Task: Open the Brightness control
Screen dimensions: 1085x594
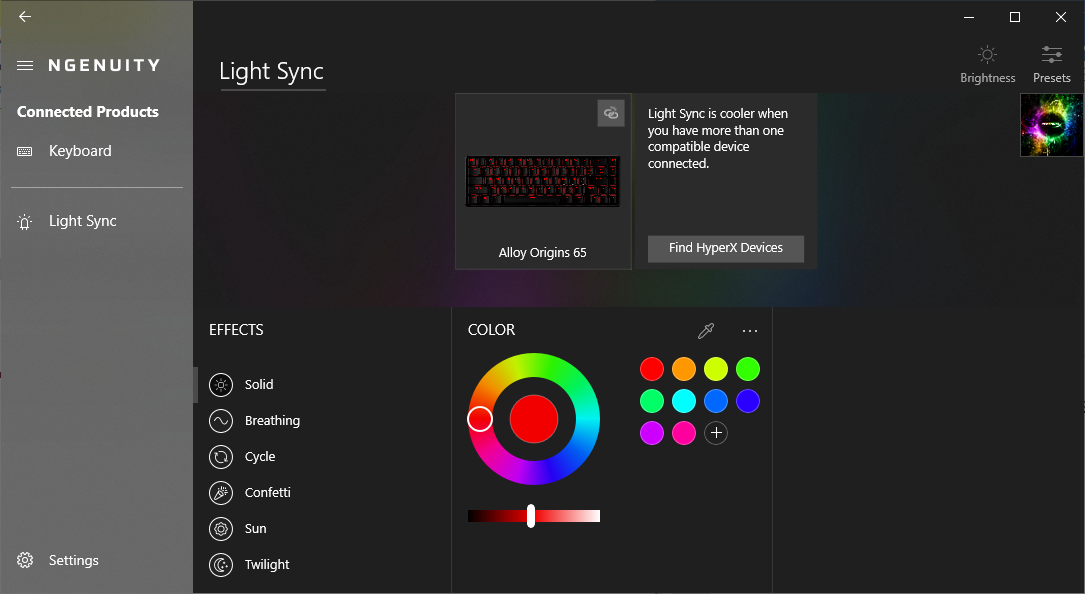Action: (987, 64)
